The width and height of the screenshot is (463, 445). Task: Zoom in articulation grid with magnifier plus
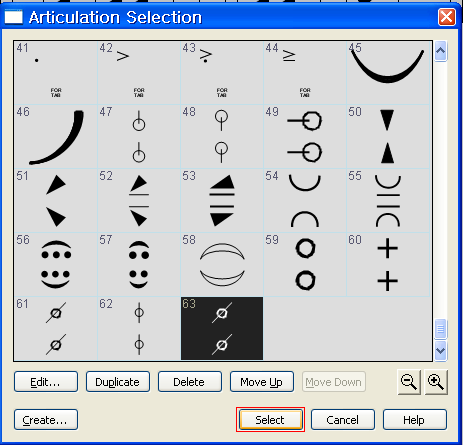click(x=436, y=382)
